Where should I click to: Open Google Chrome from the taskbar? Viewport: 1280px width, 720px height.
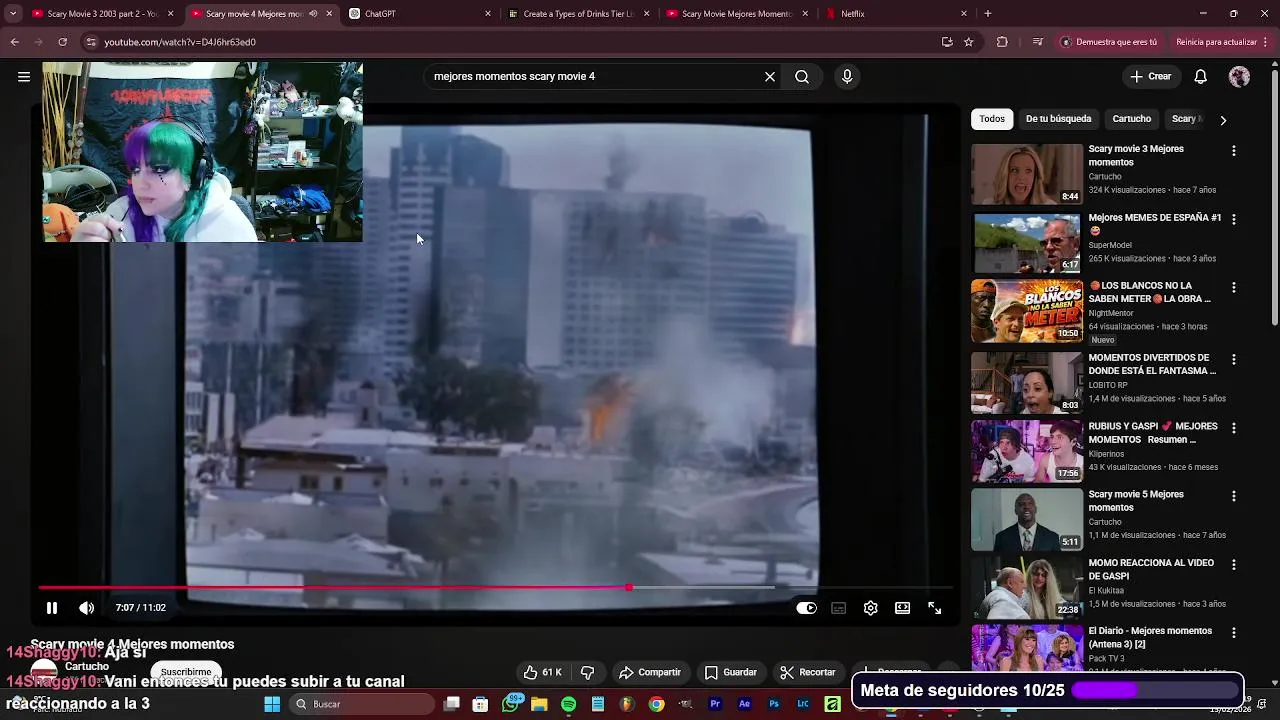(656, 704)
